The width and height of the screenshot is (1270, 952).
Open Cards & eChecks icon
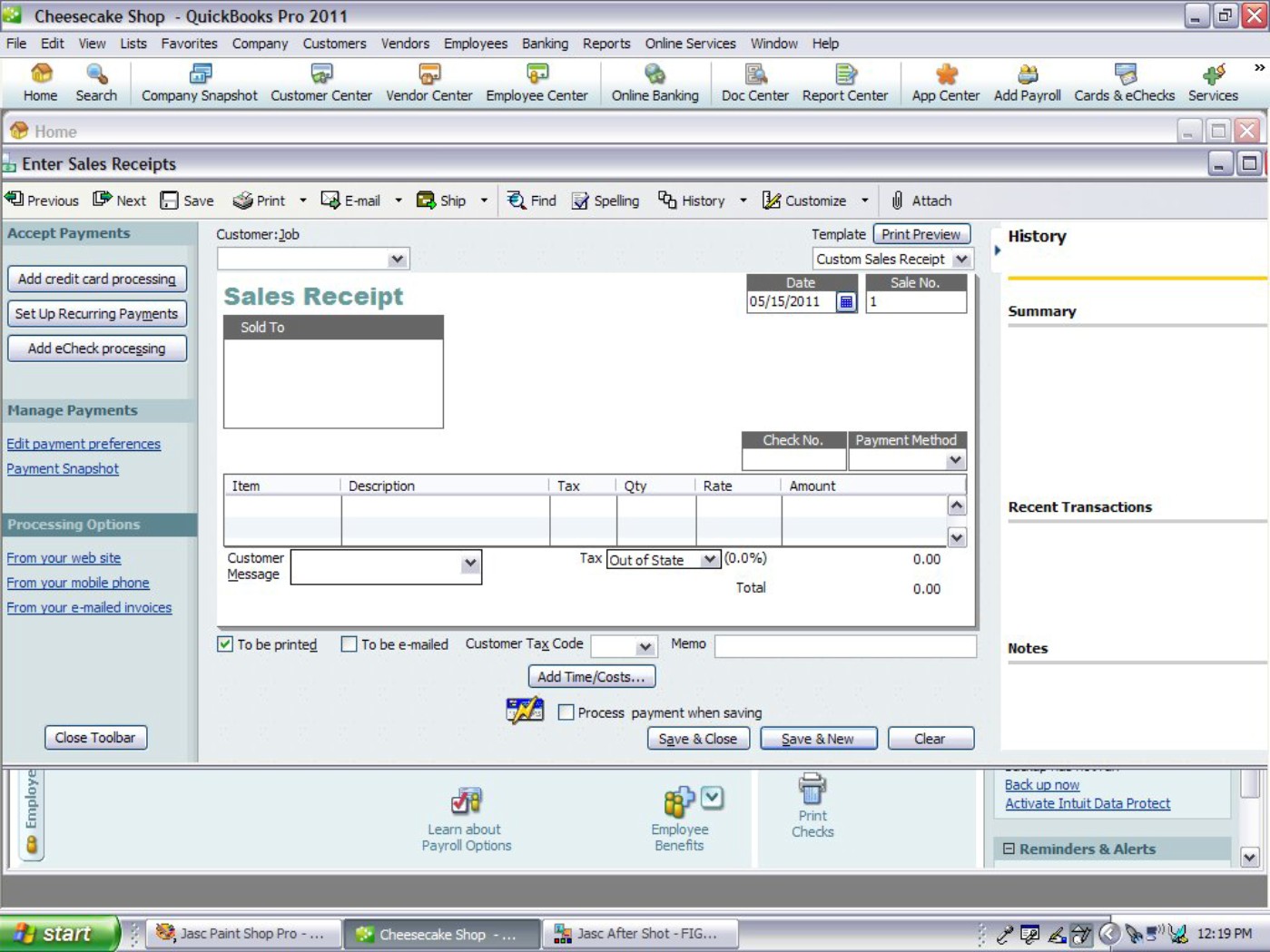1124,83
